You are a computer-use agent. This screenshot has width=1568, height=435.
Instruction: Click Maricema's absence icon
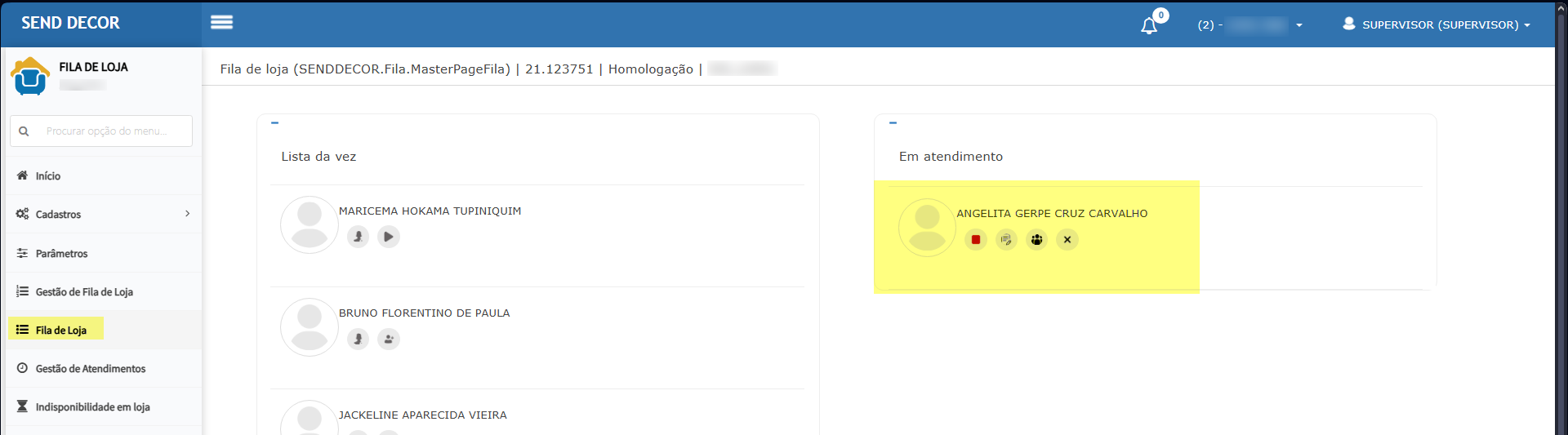(358, 237)
